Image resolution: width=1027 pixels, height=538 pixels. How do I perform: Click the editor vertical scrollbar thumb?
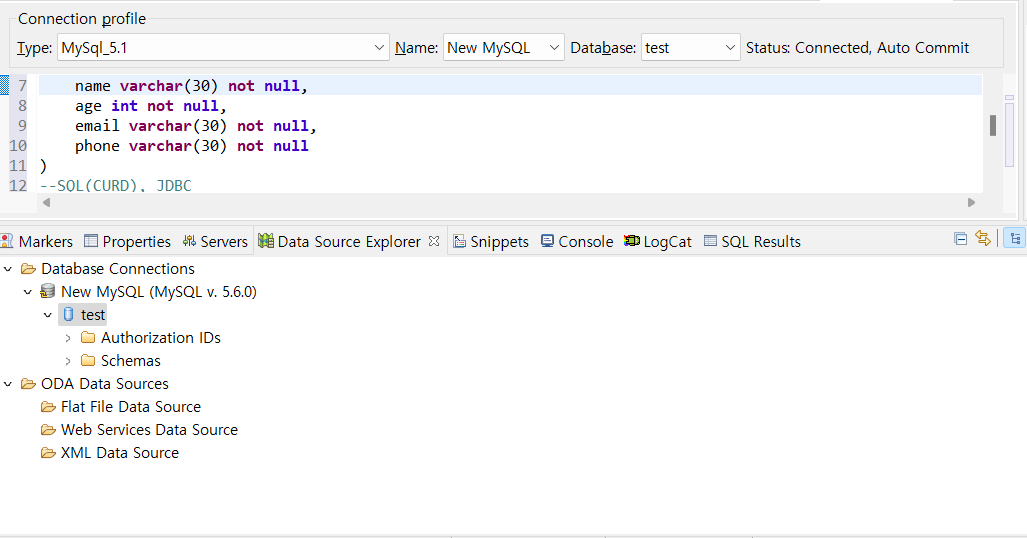[993, 125]
